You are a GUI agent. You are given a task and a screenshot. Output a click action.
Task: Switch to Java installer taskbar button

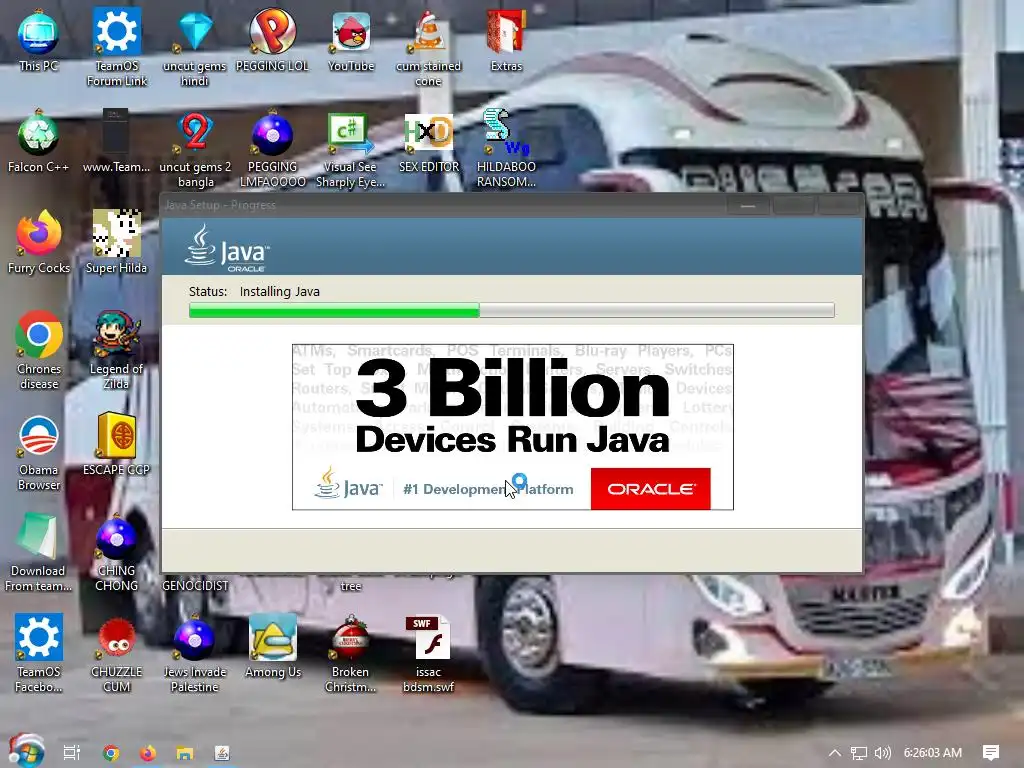pyautogui.click(x=222, y=753)
